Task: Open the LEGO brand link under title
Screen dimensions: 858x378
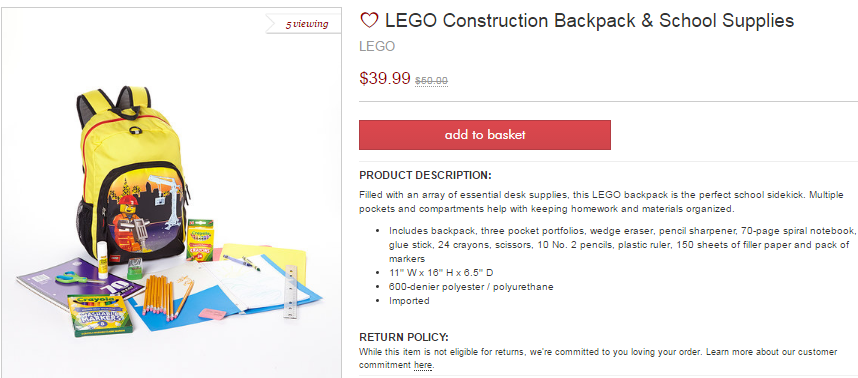Action: tap(376, 46)
